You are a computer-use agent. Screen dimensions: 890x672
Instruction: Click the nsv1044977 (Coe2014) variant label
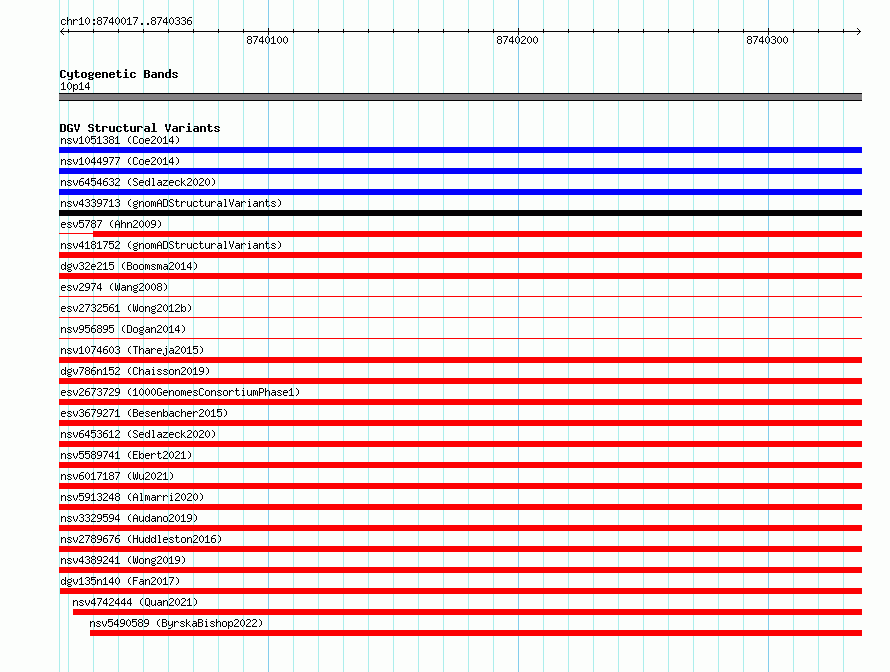coord(120,161)
